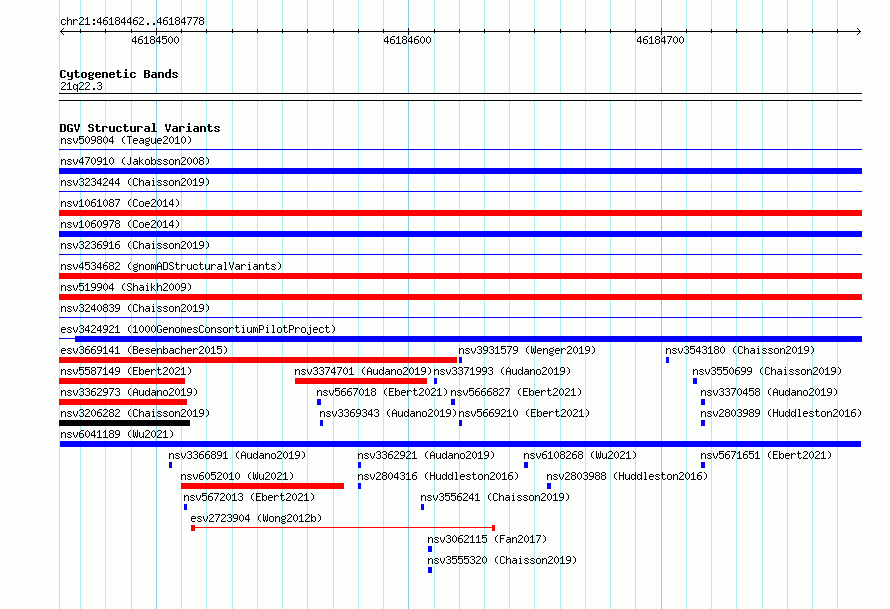The height and width of the screenshot is (609, 890).
Task: Click the nsv6052010 (Wu2021) text label
Action: (x=237, y=476)
